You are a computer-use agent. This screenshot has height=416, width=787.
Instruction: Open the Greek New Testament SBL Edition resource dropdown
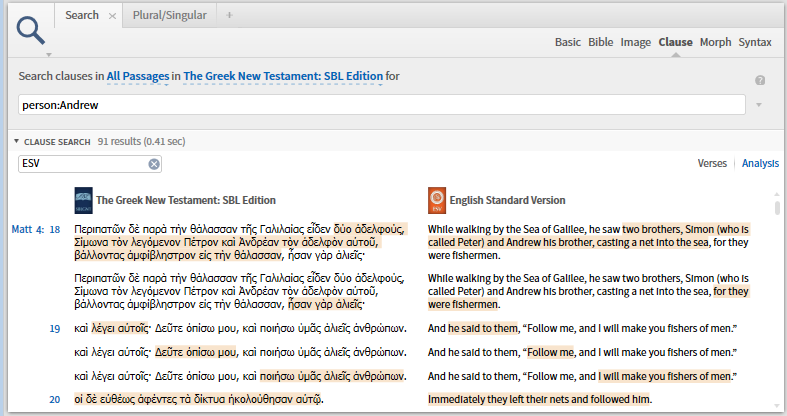point(283,76)
